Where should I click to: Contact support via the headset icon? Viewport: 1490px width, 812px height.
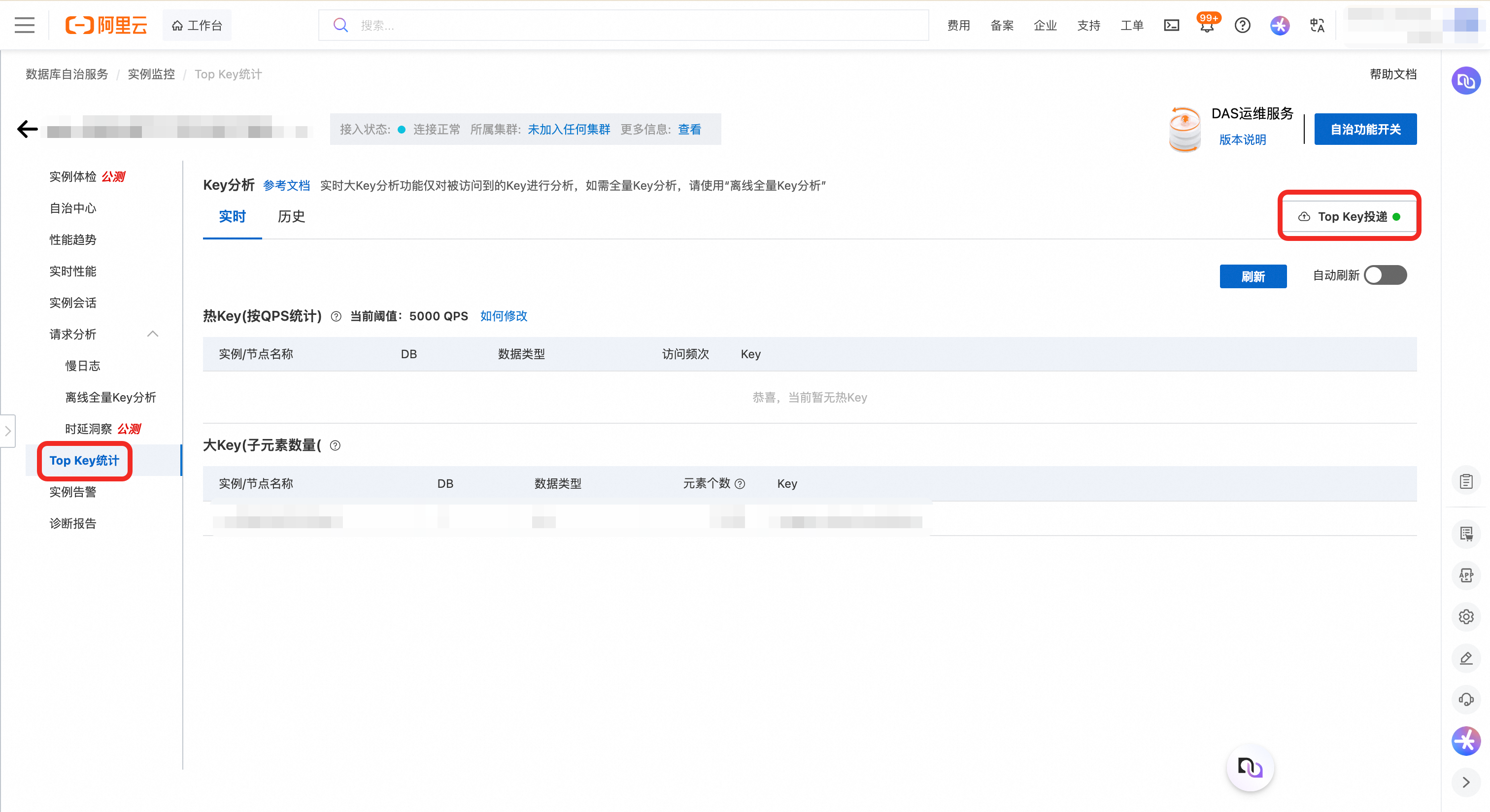(x=1467, y=699)
